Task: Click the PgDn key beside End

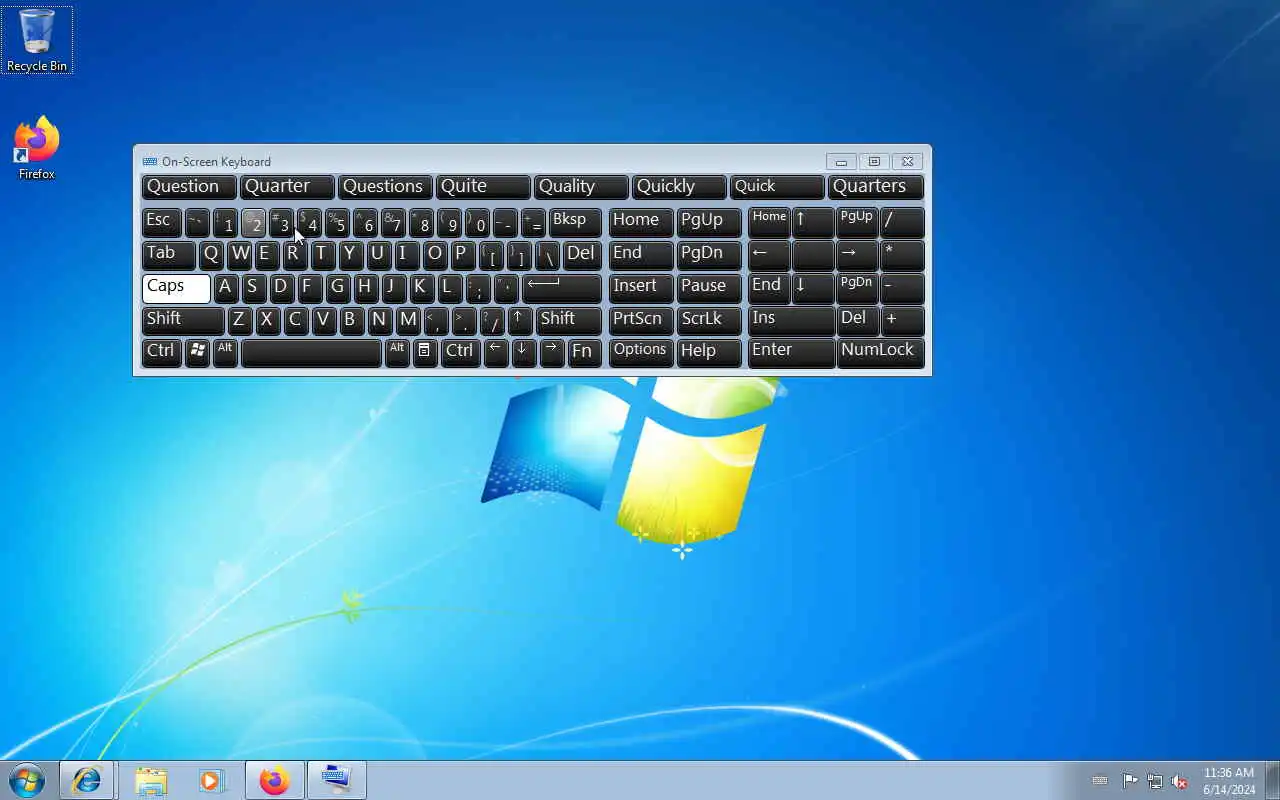Action: click(709, 255)
